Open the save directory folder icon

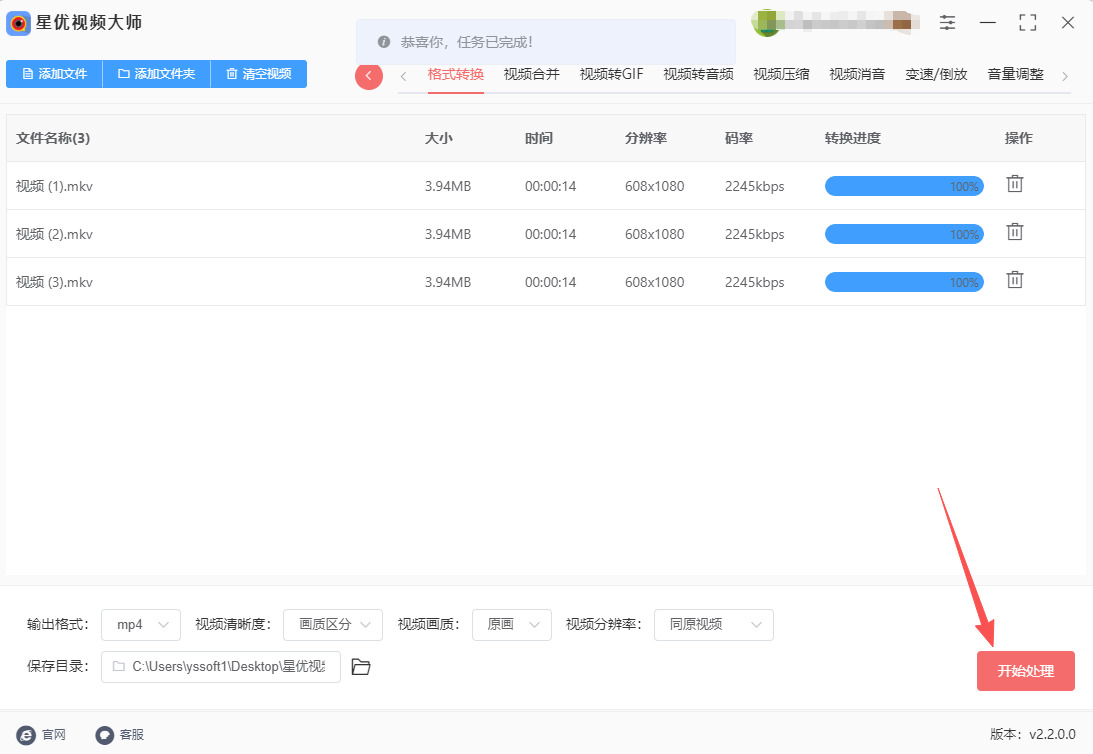click(361, 667)
